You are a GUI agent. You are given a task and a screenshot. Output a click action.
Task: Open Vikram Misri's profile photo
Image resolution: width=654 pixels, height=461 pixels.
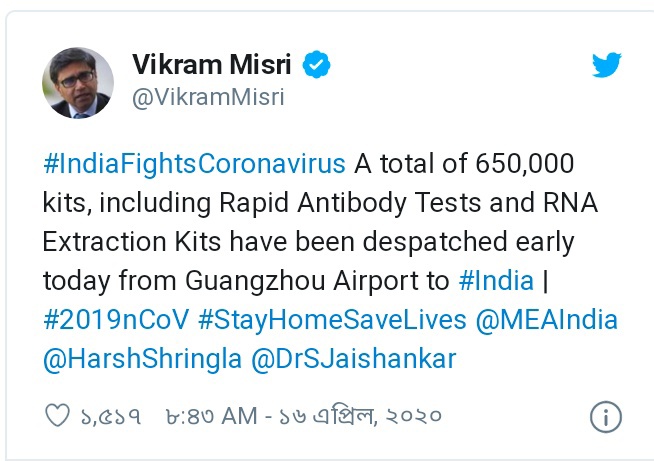(77, 83)
